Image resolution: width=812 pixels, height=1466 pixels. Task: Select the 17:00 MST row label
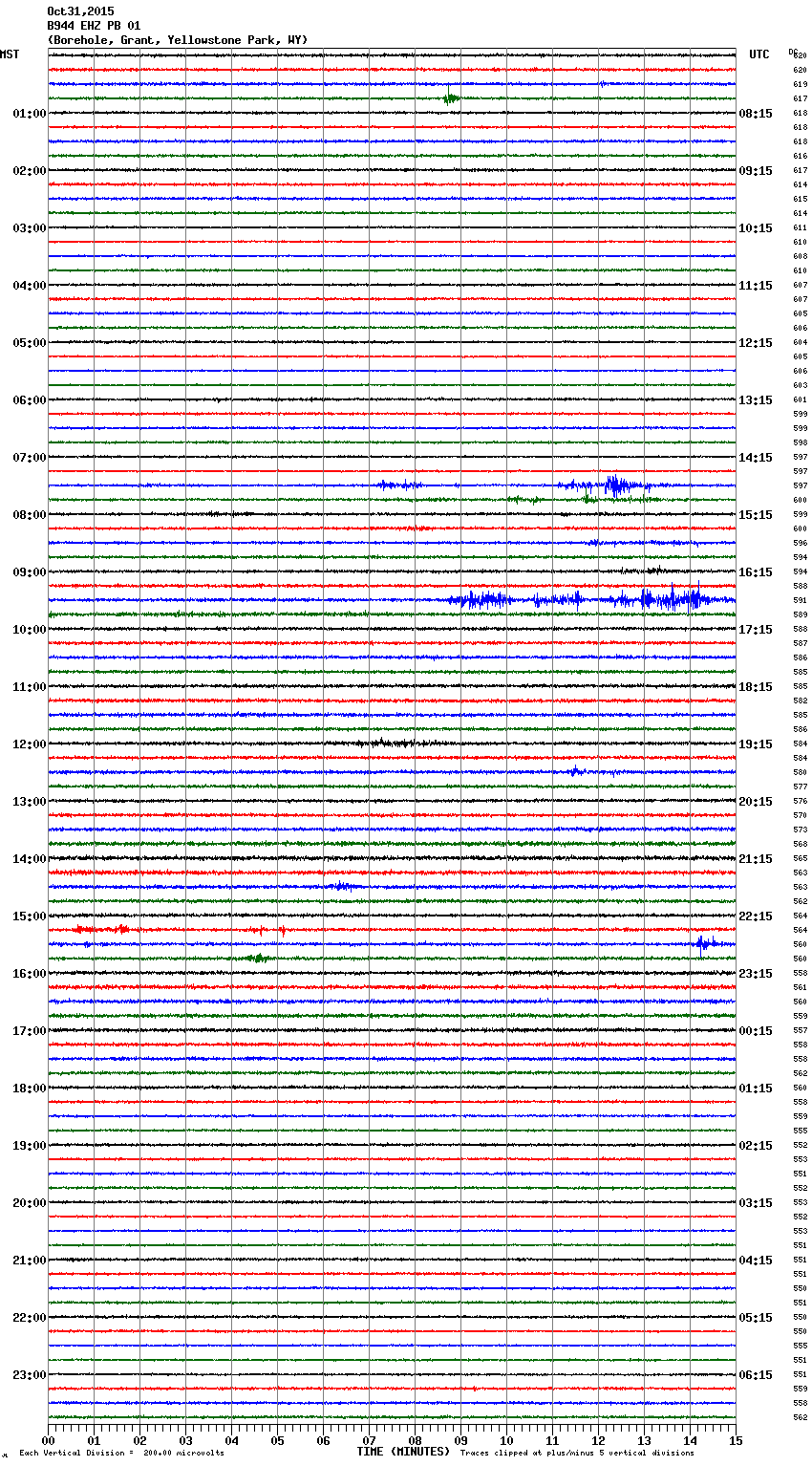[30, 1031]
